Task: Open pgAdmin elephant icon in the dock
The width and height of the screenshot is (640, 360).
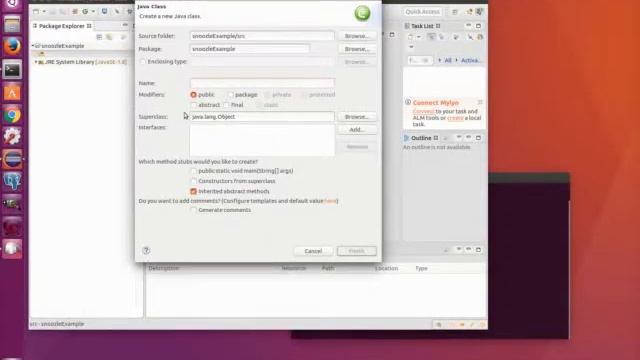Action: click(x=12, y=181)
